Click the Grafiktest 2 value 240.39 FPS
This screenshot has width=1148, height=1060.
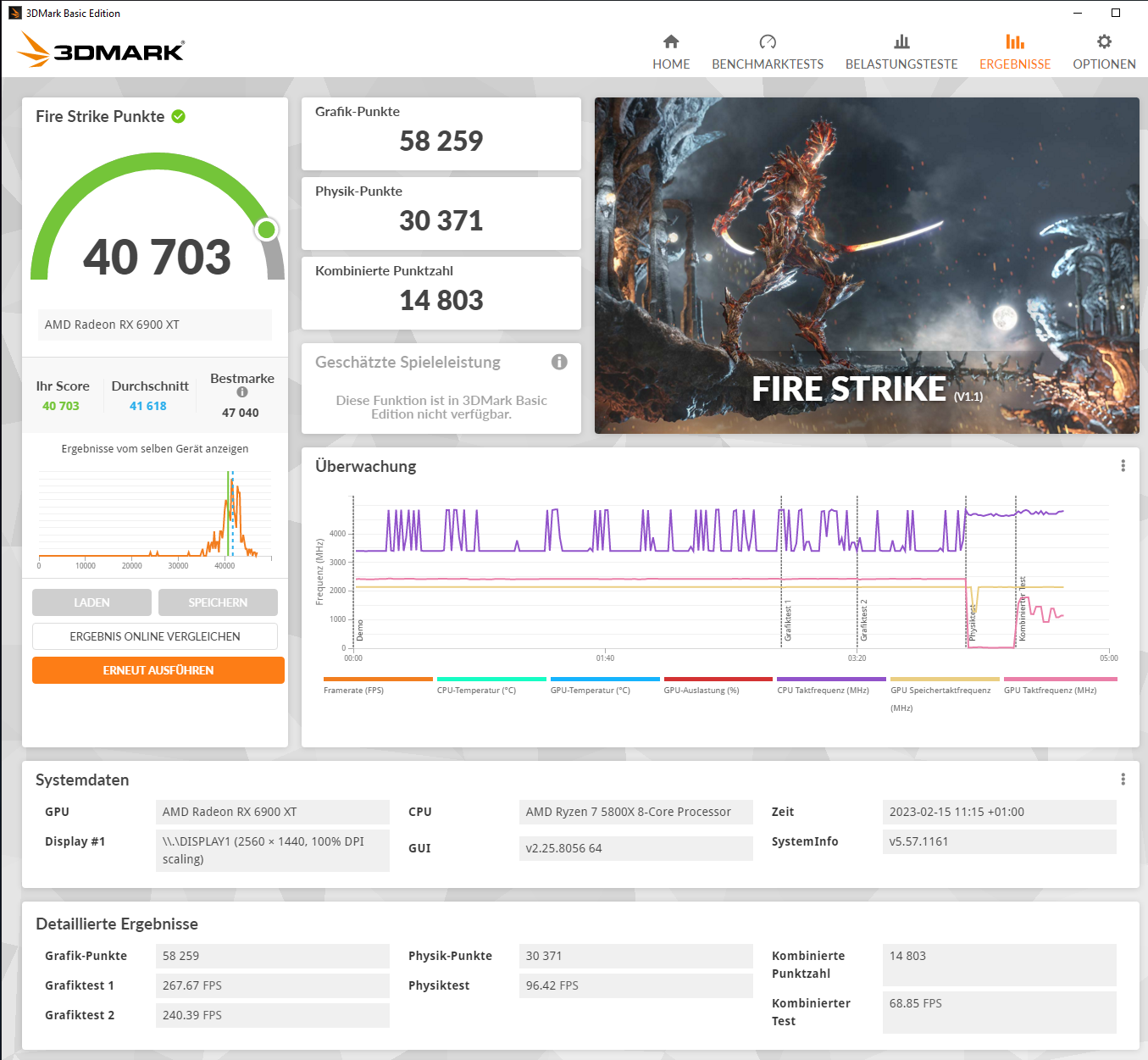(x=273, y=1015)
